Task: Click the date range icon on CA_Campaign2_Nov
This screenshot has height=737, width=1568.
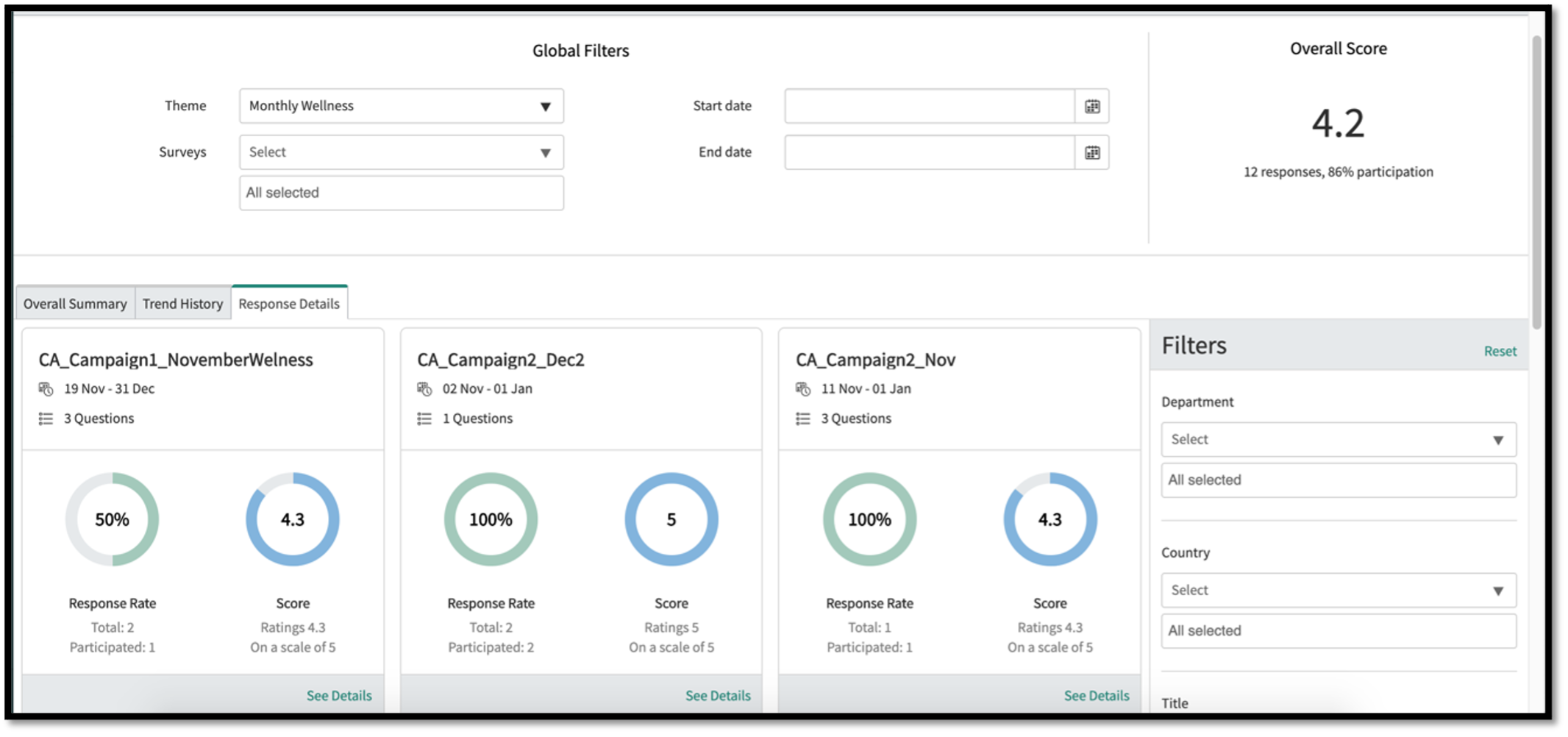Action: 803,388
